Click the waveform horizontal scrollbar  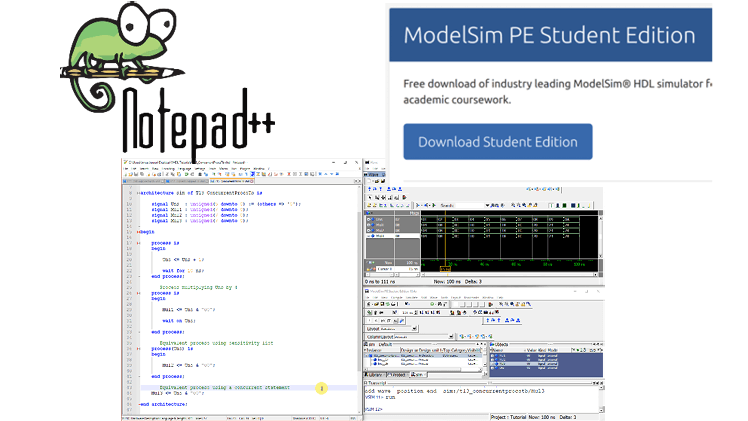coord(509,275)
